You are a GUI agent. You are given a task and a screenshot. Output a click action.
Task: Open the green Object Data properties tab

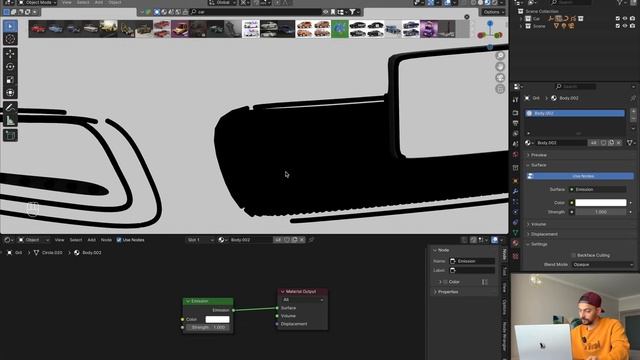516,232
